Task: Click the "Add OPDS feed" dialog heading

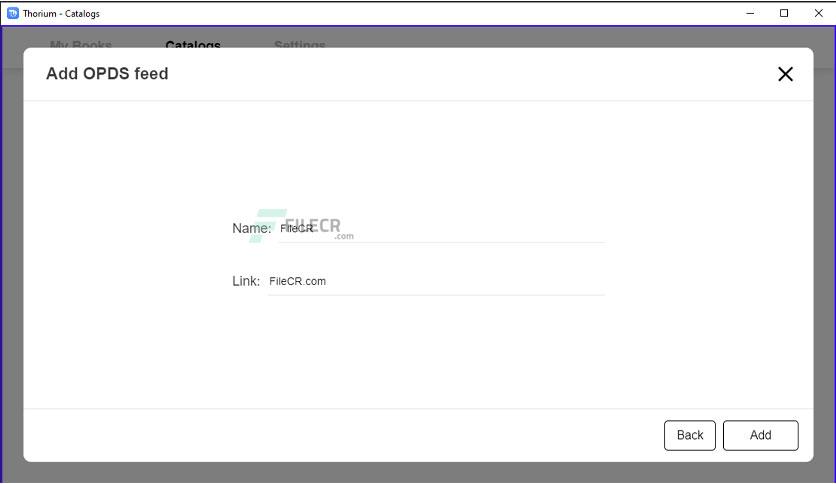Action: [107, 74]
